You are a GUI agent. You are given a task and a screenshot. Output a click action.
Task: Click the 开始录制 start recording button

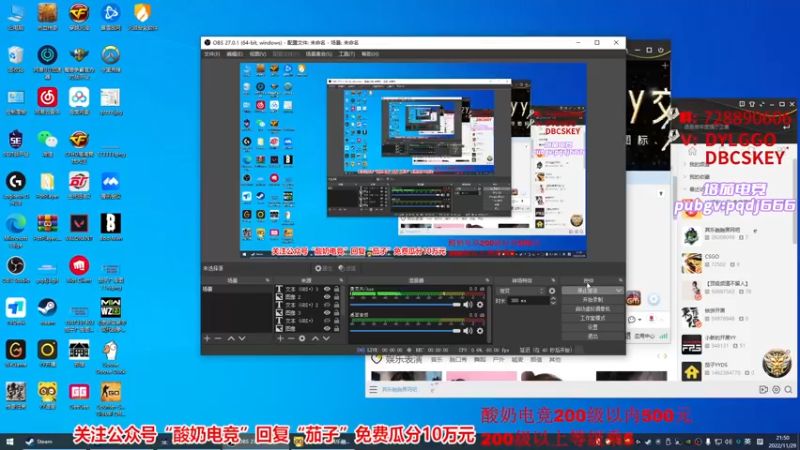[592, 299]
